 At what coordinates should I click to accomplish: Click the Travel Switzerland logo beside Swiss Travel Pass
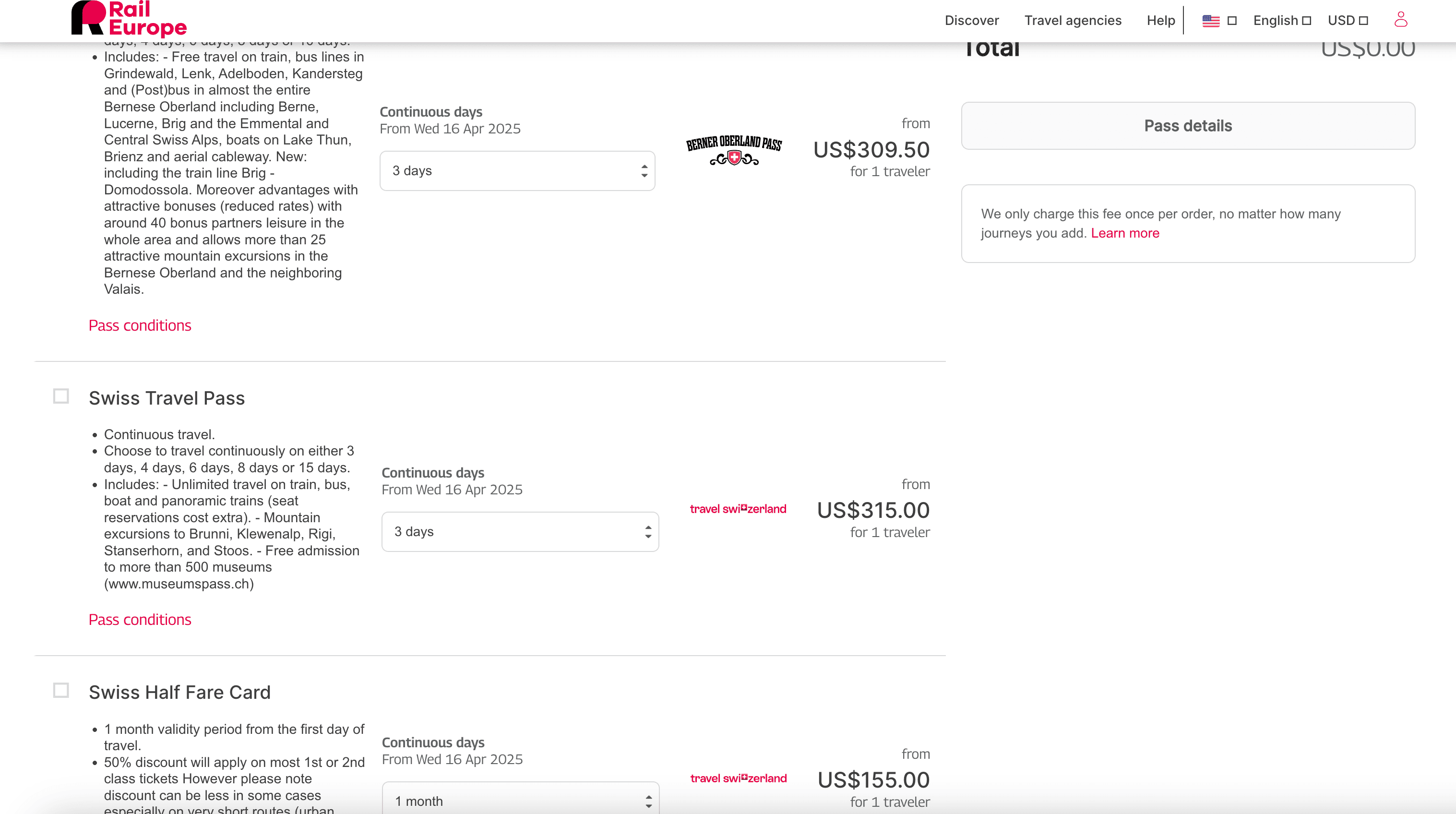(738, 509)
